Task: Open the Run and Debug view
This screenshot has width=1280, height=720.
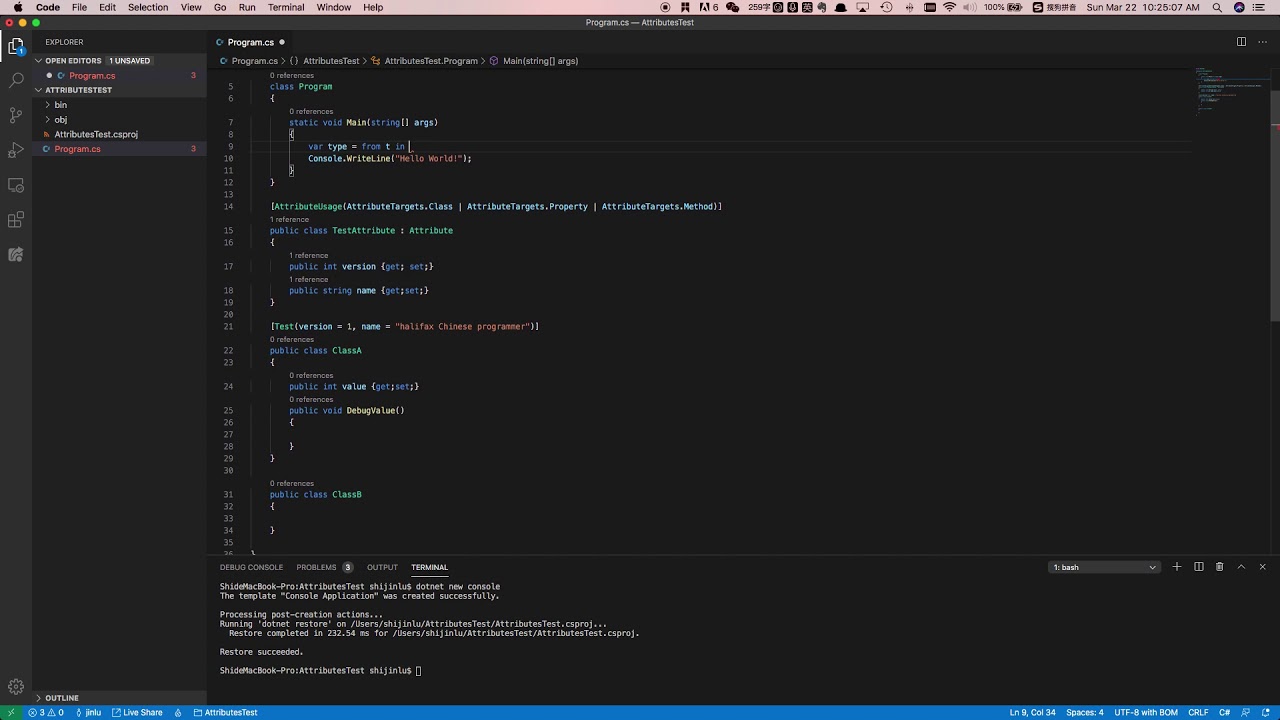Action: click(x=16, y=150)
